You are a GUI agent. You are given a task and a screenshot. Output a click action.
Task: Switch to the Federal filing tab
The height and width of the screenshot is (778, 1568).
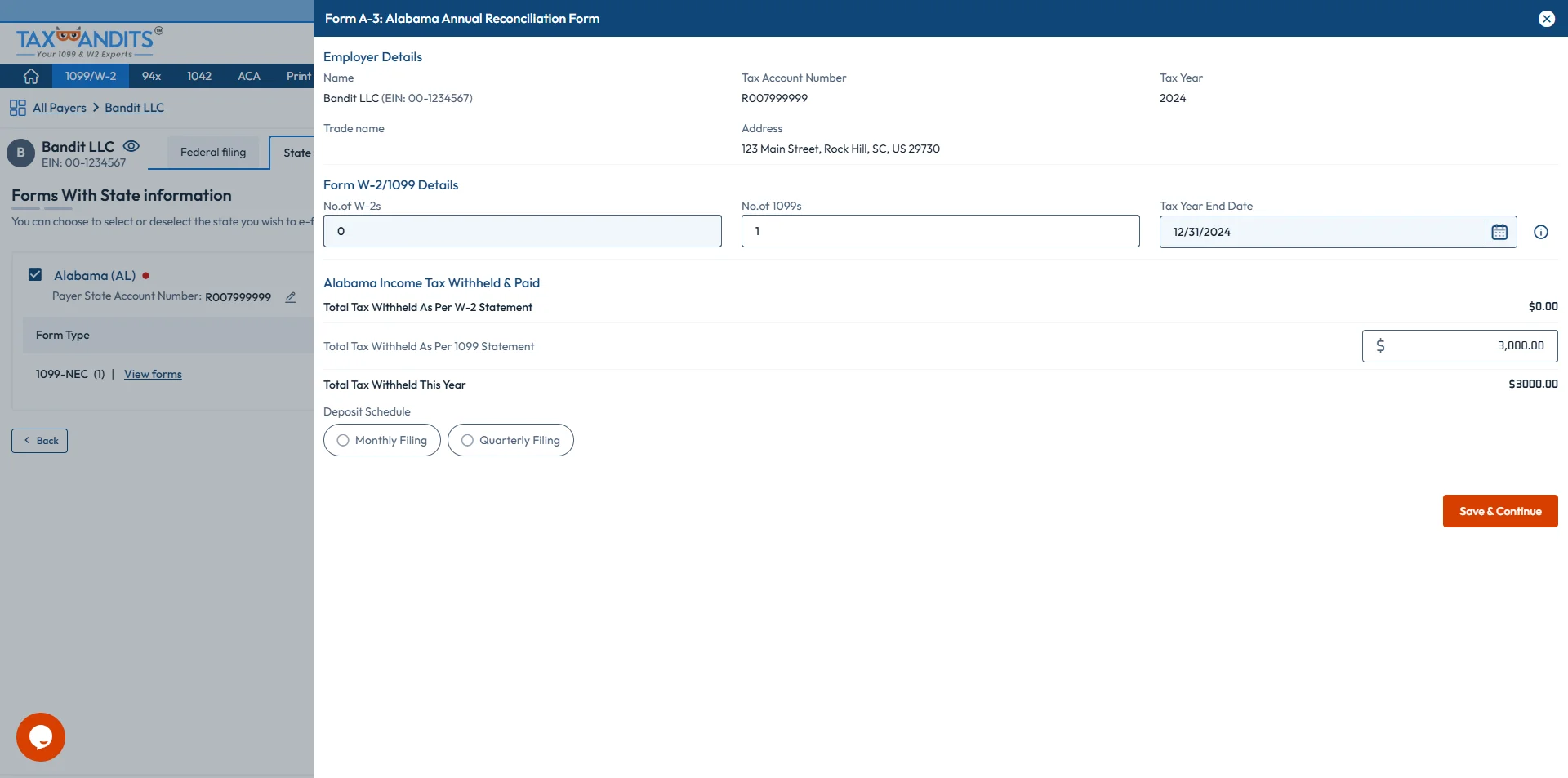pyautogui.click(x=213, y=153)
